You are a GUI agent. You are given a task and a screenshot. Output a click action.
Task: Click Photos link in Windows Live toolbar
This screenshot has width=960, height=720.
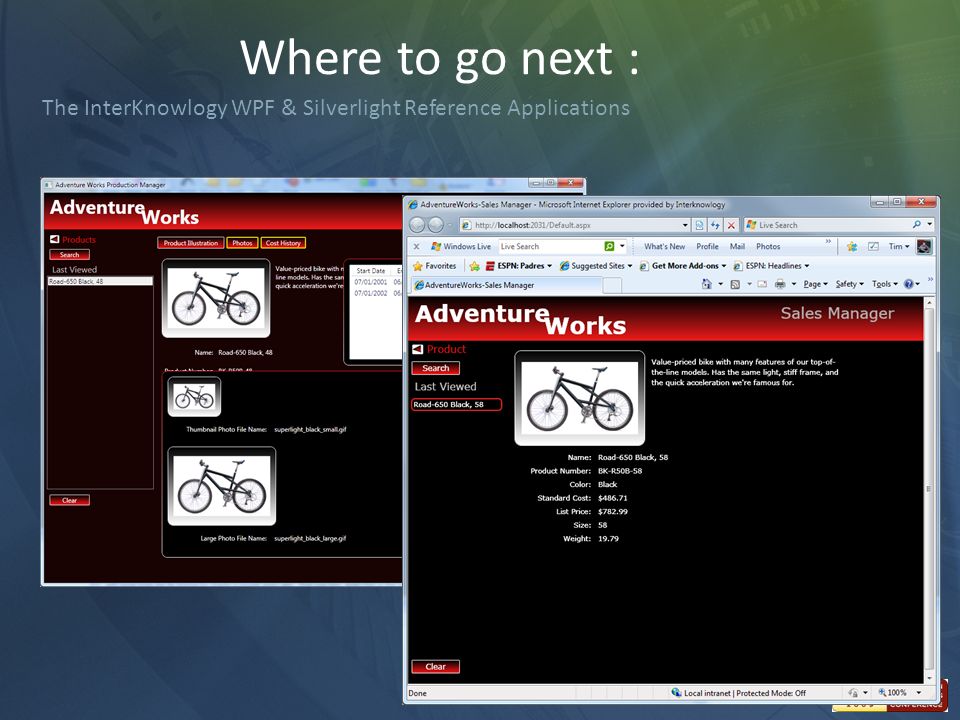pos(768,246)
